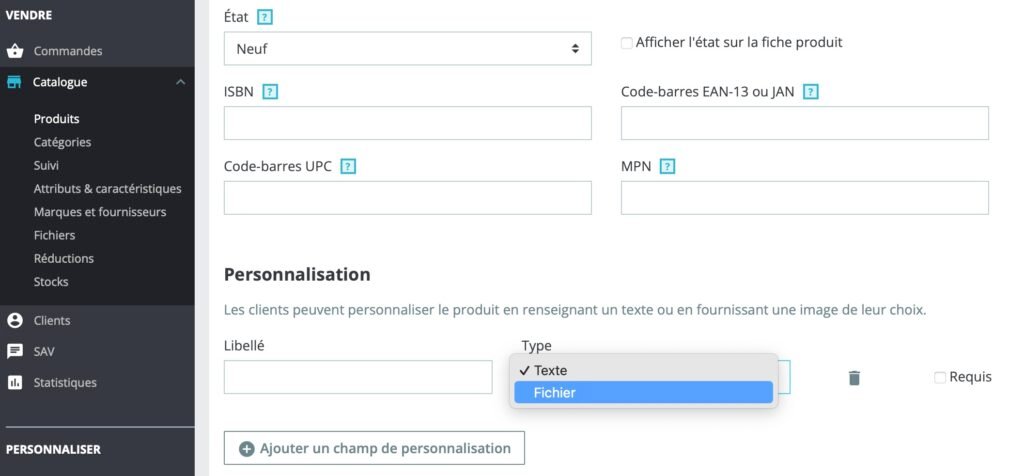The height and width of the screenshot is (476, 1024).
Task: Click the Catalogue store icon
Action: click(x=14, y=82)
